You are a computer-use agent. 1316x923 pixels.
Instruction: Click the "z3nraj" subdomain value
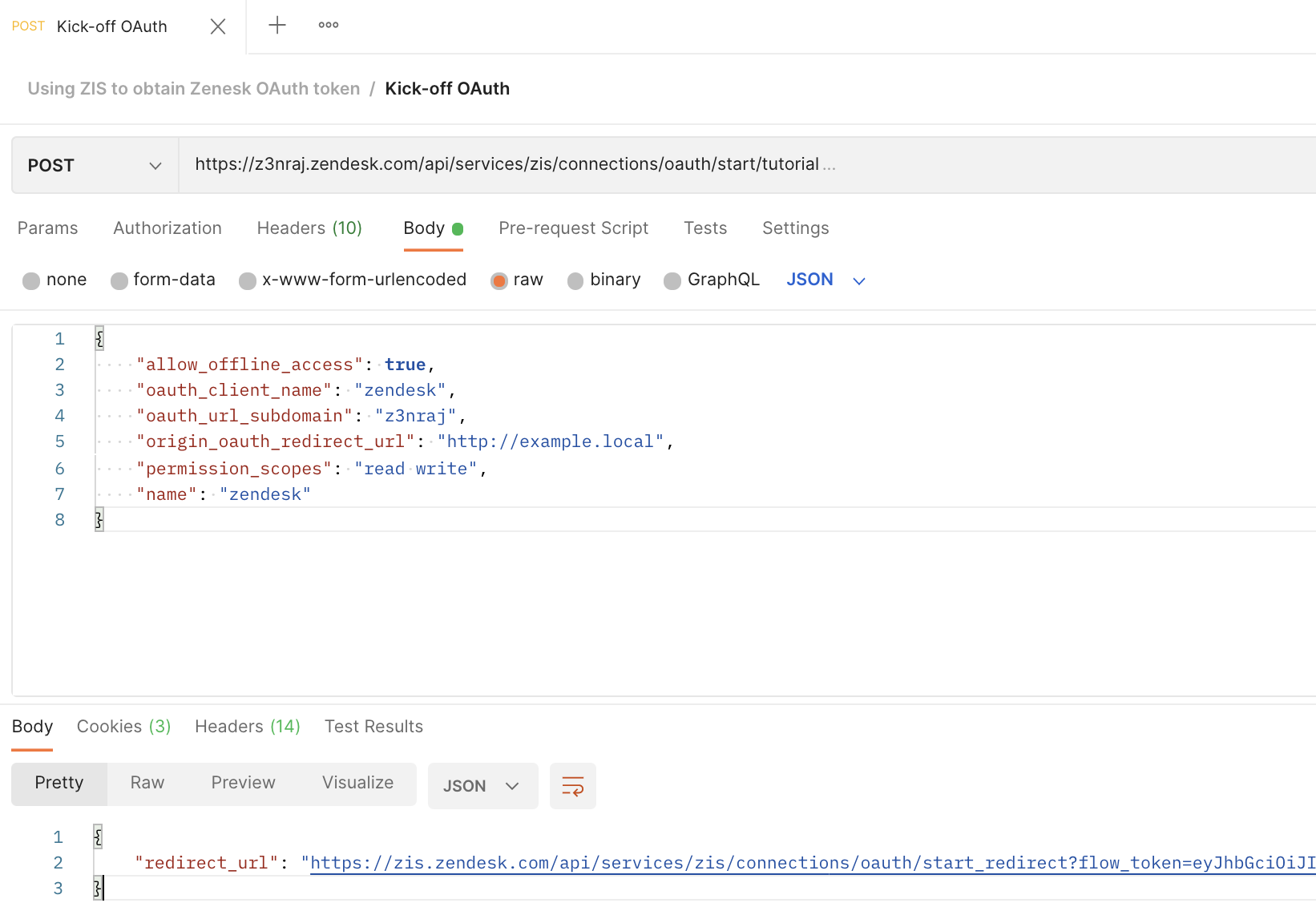pyautogui.click(x=415, y=416)
